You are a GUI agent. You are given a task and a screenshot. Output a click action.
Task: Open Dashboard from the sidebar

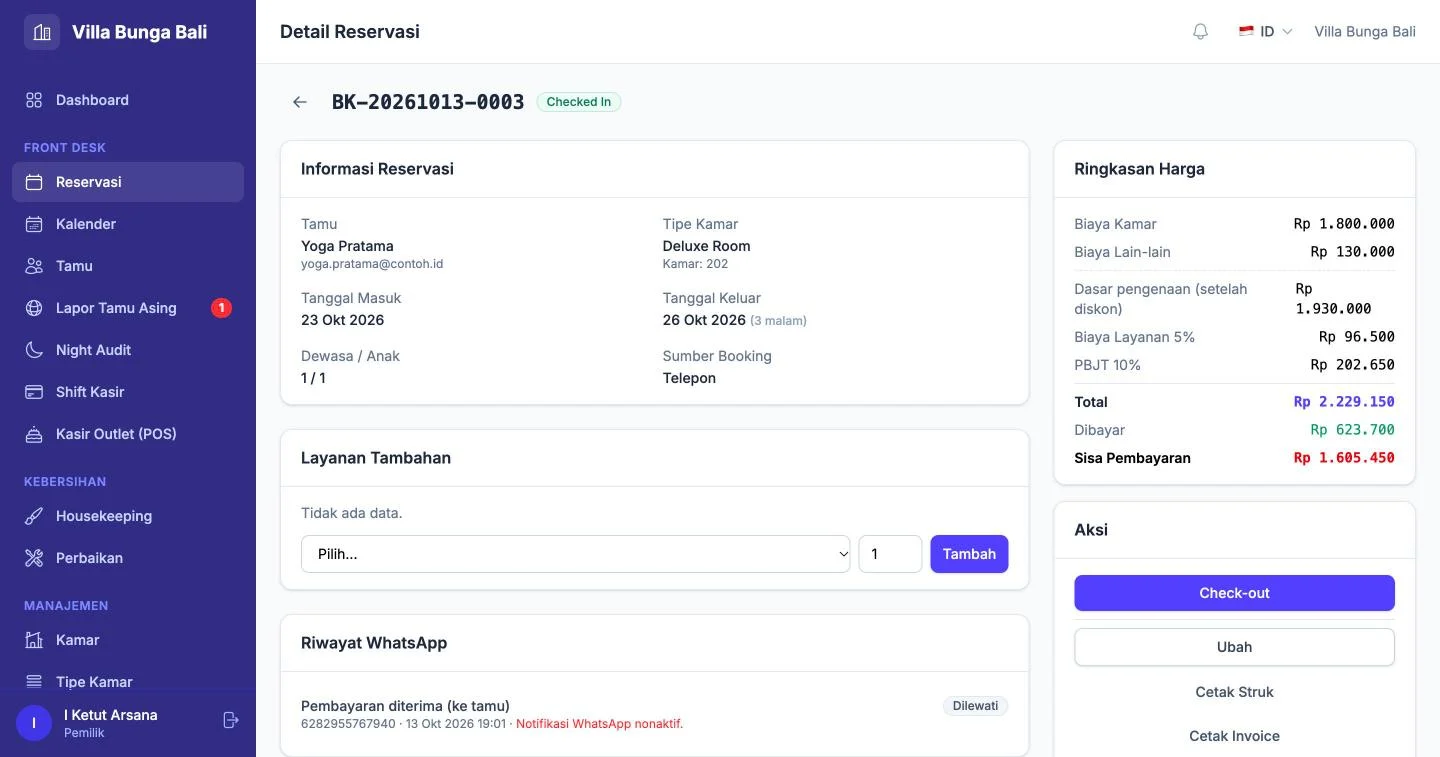(128, 100)
